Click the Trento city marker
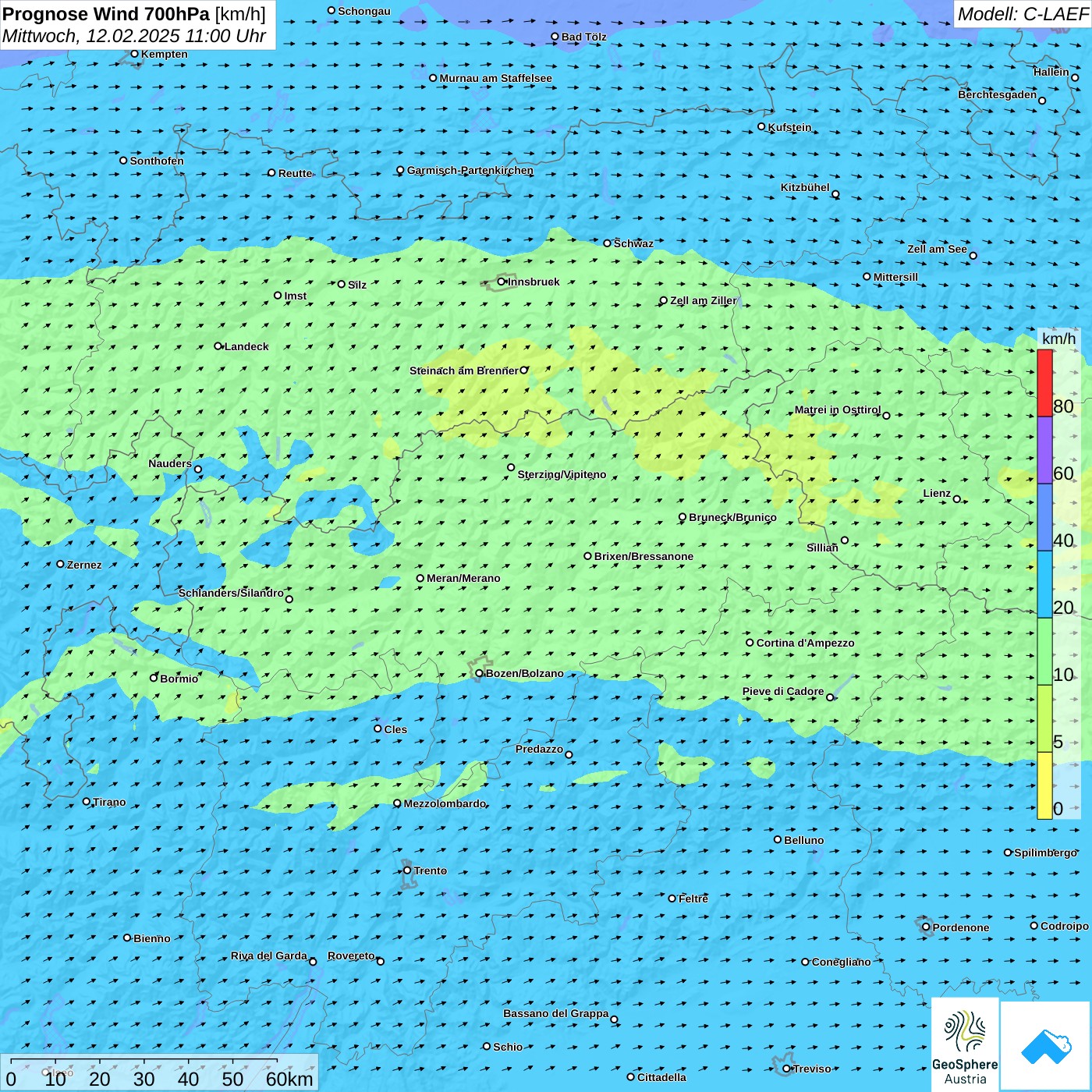Image resolution: width=1092 pixels, height=1092 pixels. click(x=407, y=870)
